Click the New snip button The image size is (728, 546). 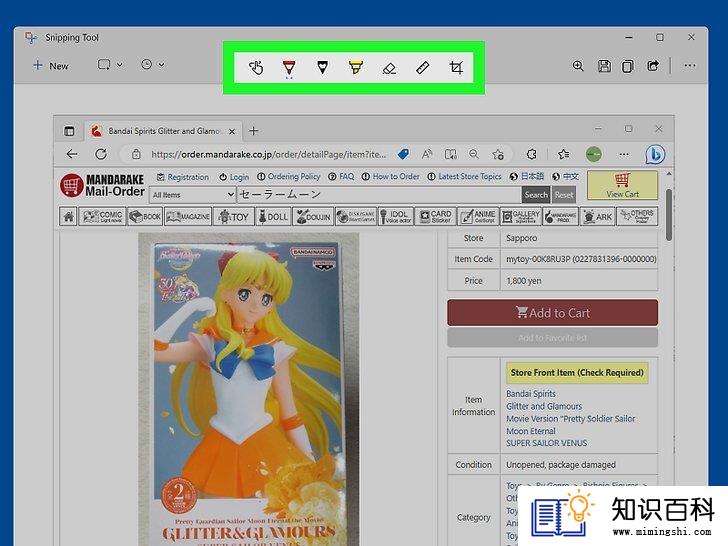coord(51,65)
